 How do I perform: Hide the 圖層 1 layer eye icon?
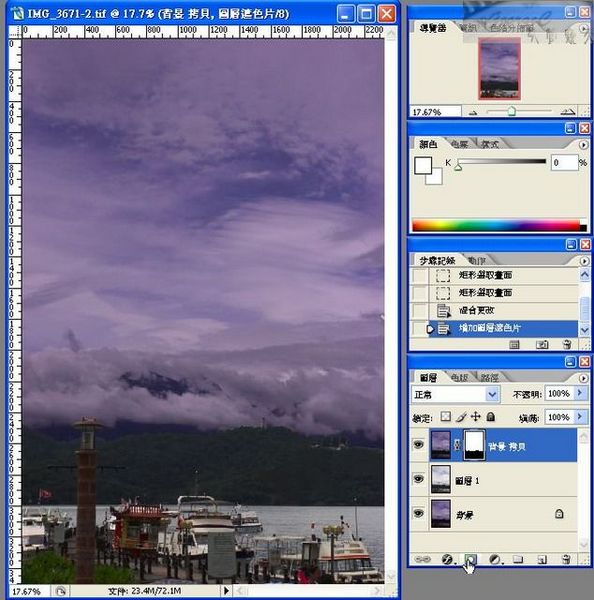point(418,478)
